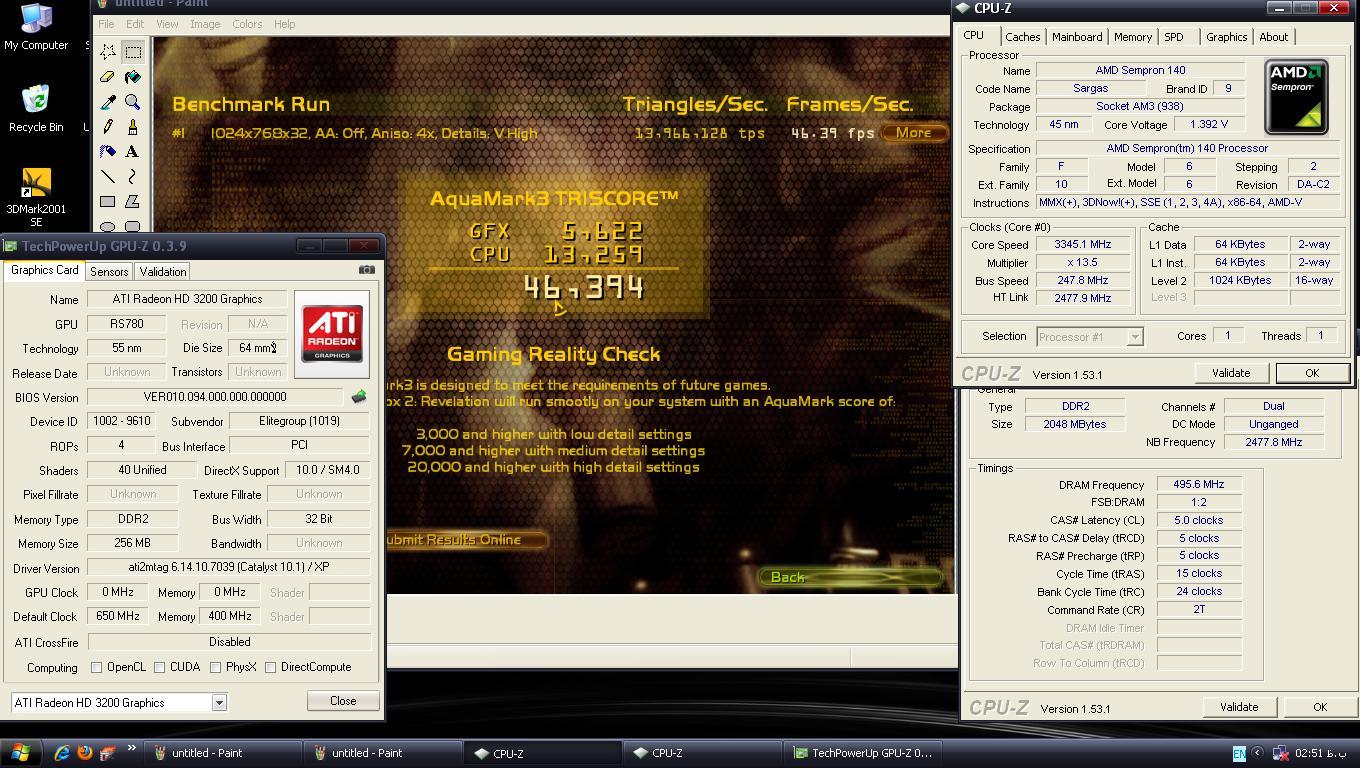Expand hidden system tray icons arrow
This screenshot has height=768, width=1360.
click(x=1257, y=753)
